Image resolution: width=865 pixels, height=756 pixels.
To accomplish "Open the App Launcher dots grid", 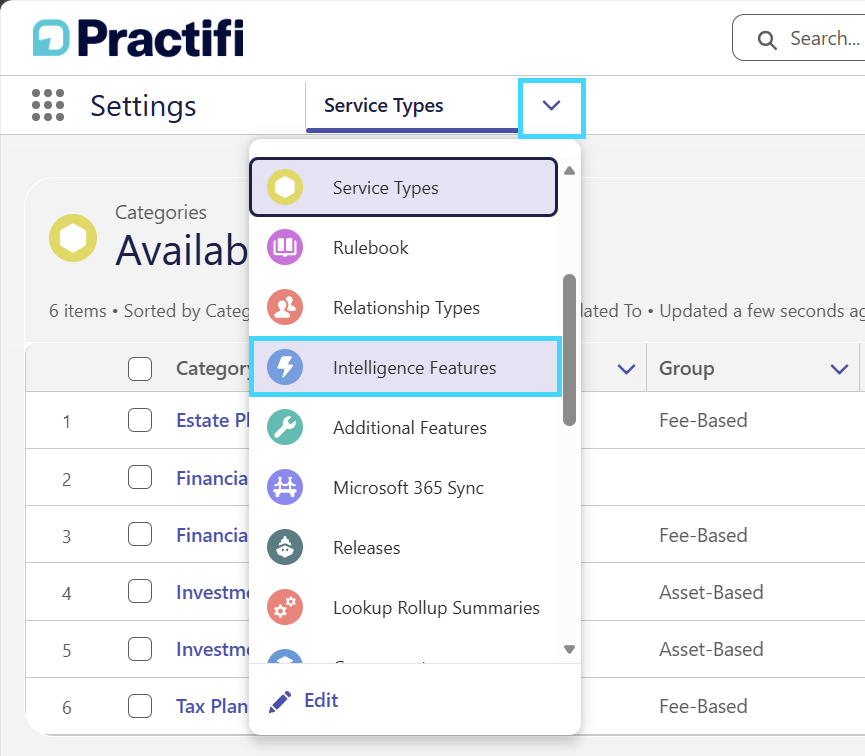I will [x=48, y=105].
